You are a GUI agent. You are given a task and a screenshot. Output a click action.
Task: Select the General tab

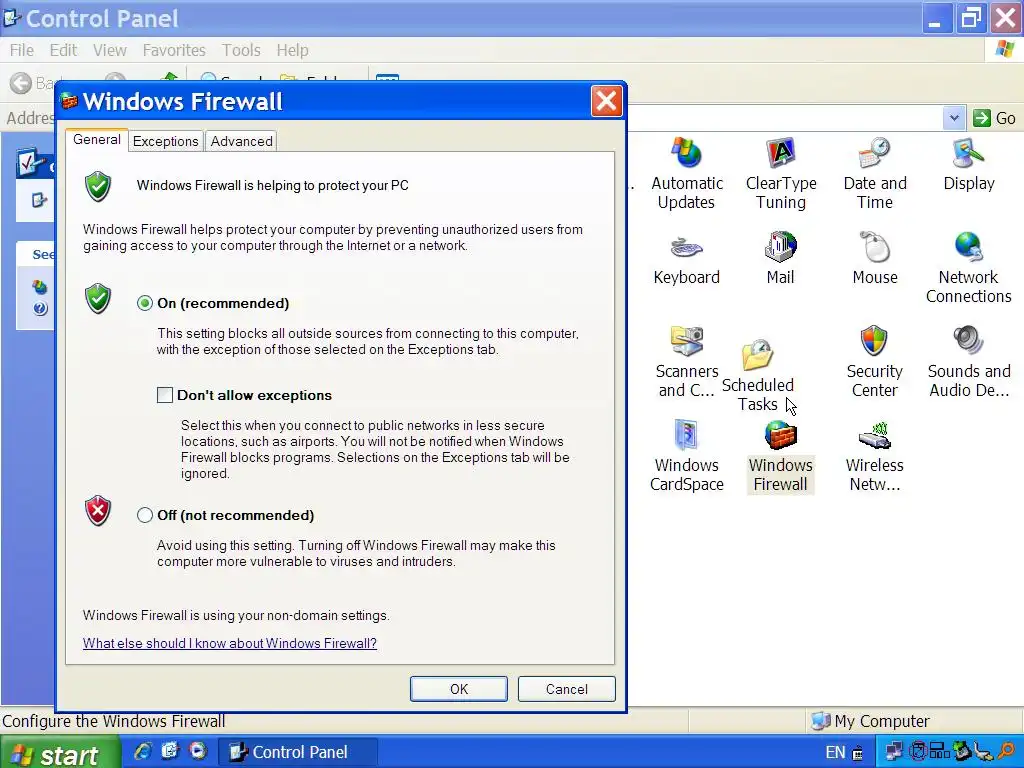pos(97,140)
